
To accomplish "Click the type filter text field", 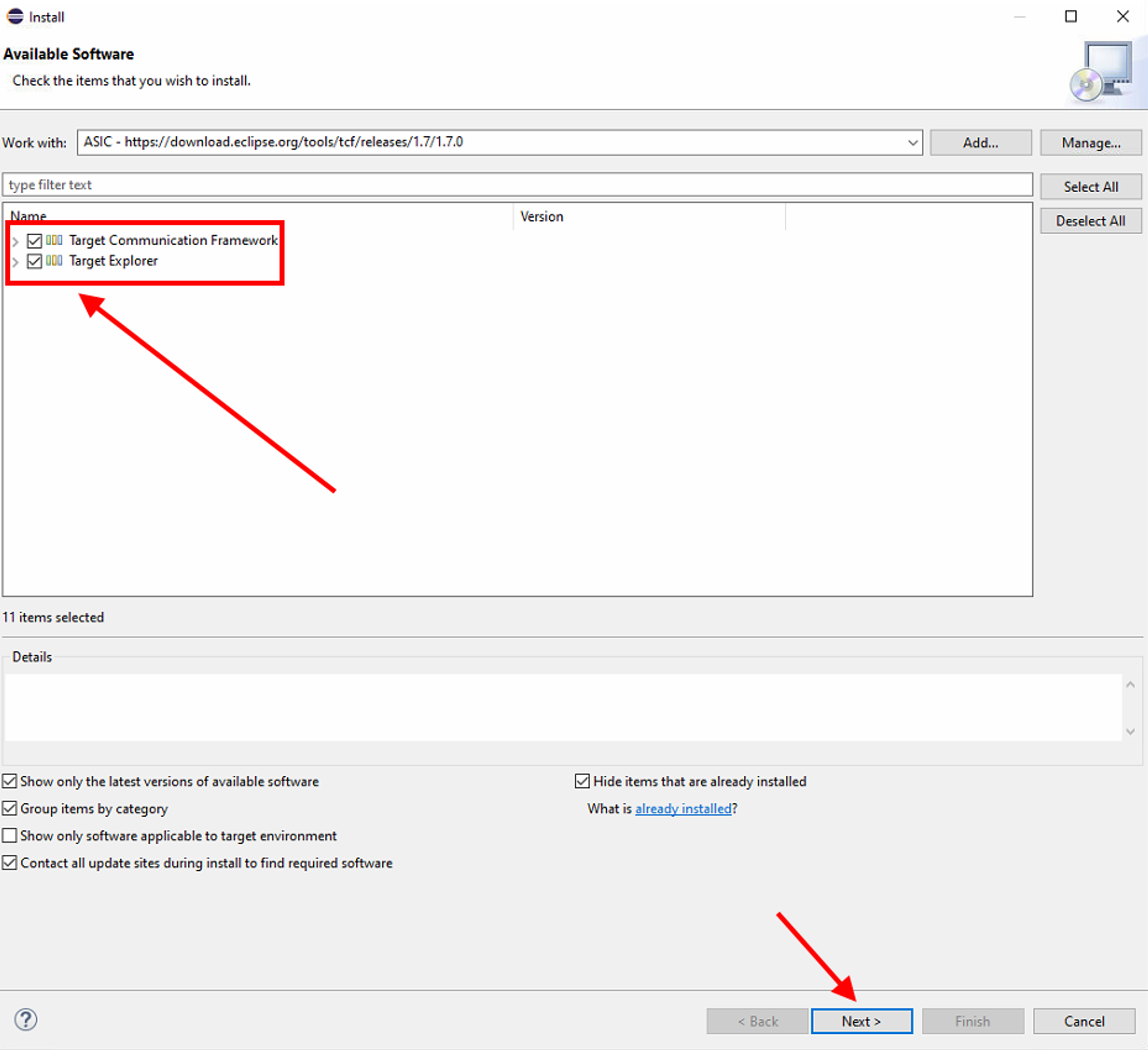I will click(517, 185).
